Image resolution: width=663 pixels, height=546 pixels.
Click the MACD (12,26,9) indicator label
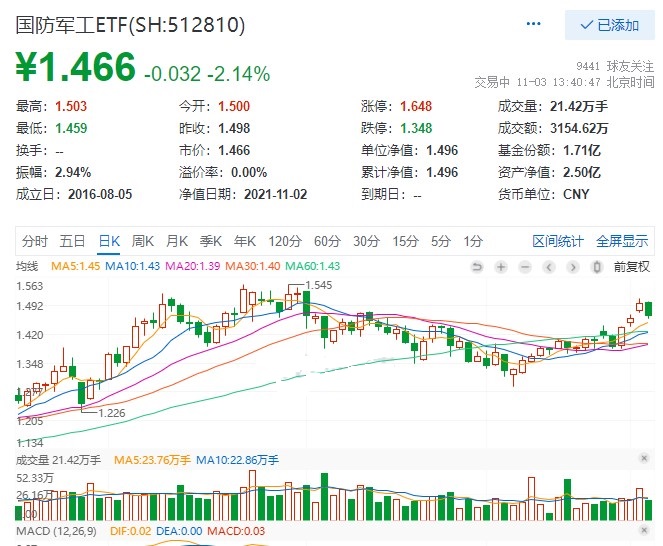click(56, 531)
